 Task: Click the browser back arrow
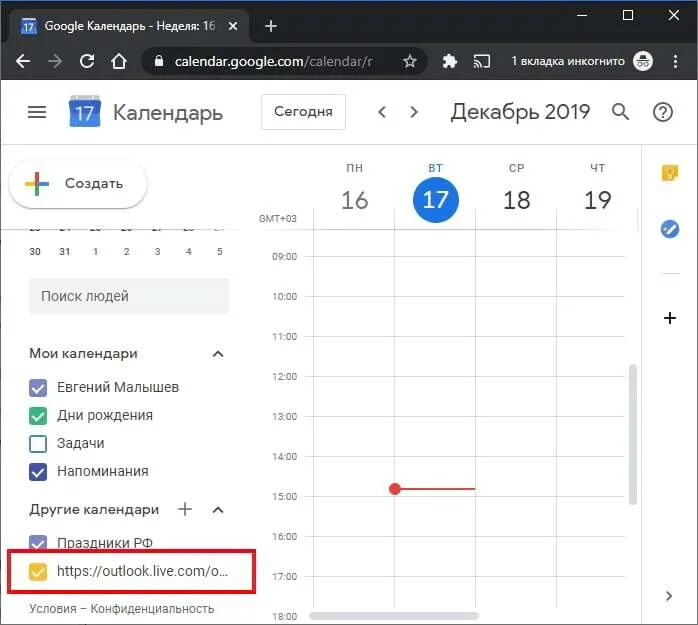[23, 61]
